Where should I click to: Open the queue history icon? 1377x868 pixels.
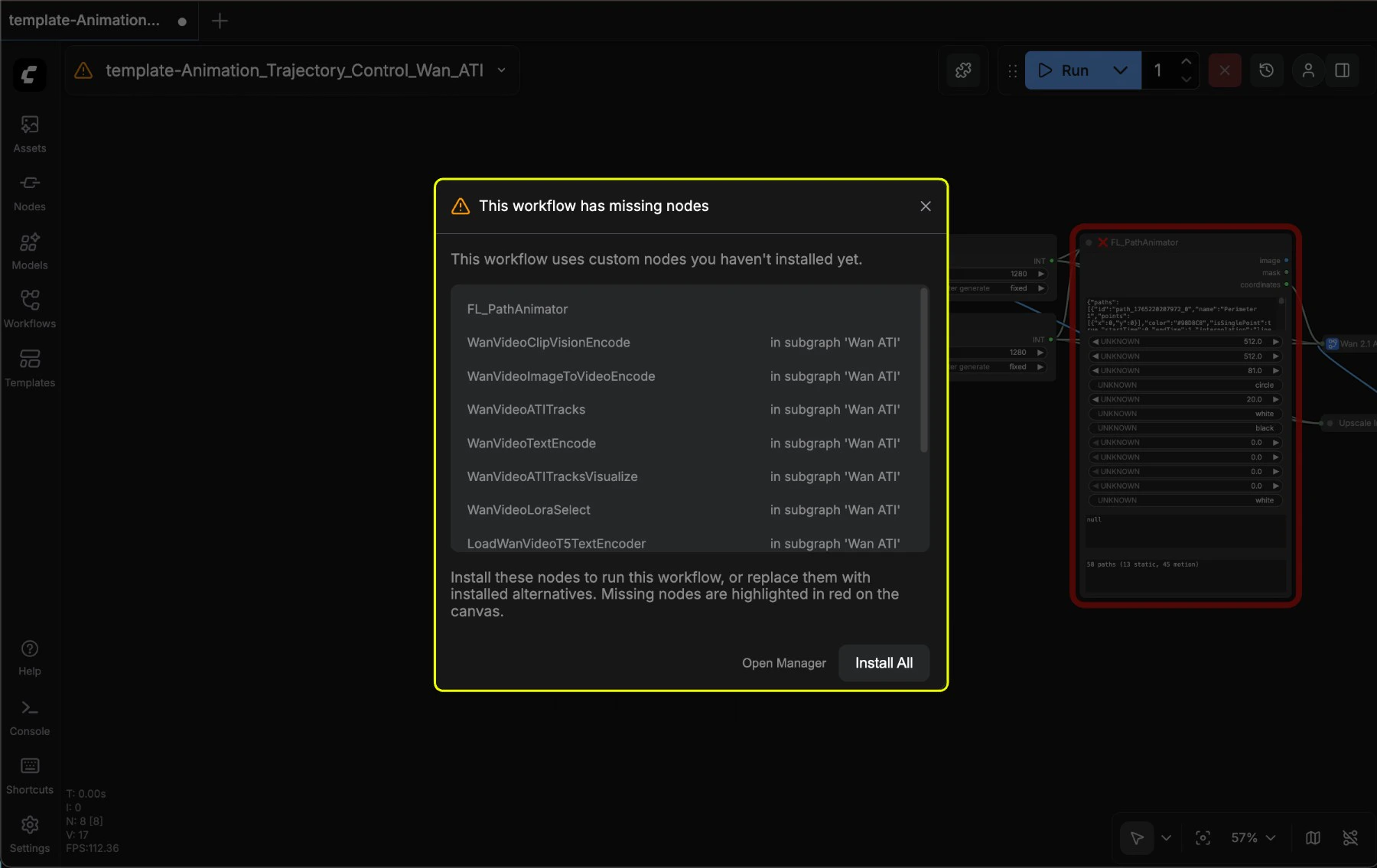click(x=1267, y=70)
